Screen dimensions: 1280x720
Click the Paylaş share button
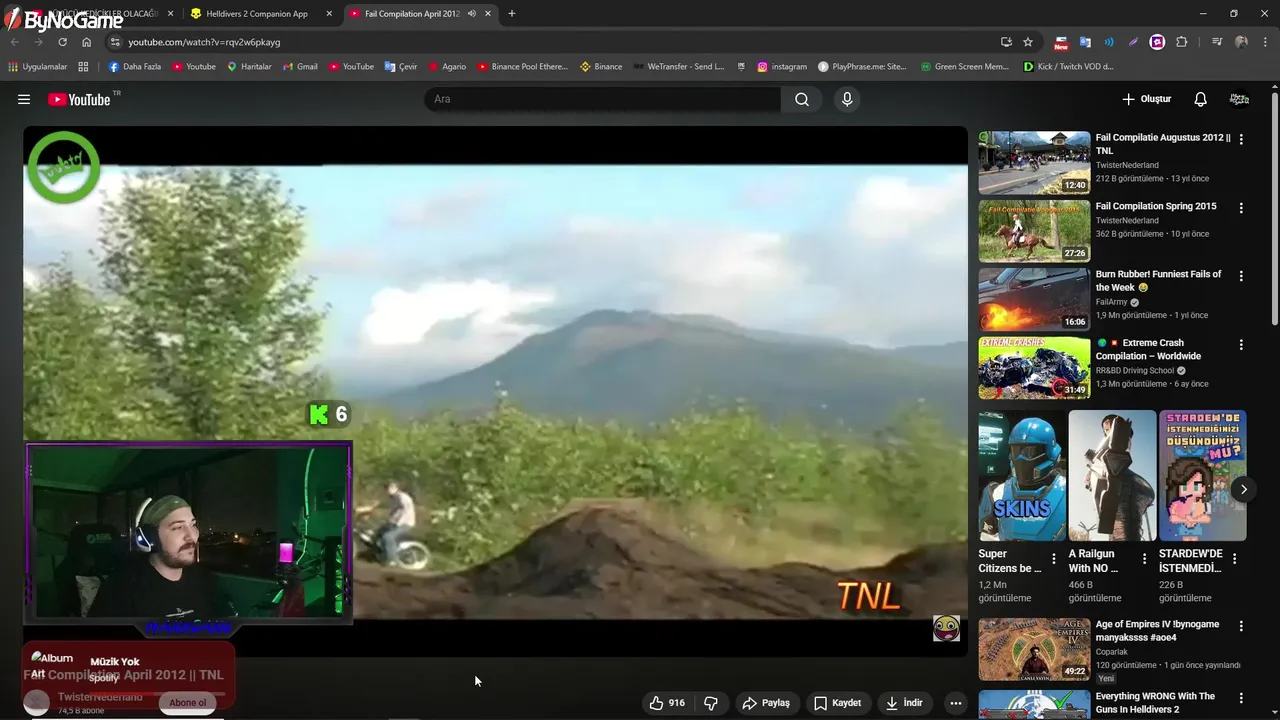[x=765, y=703]
